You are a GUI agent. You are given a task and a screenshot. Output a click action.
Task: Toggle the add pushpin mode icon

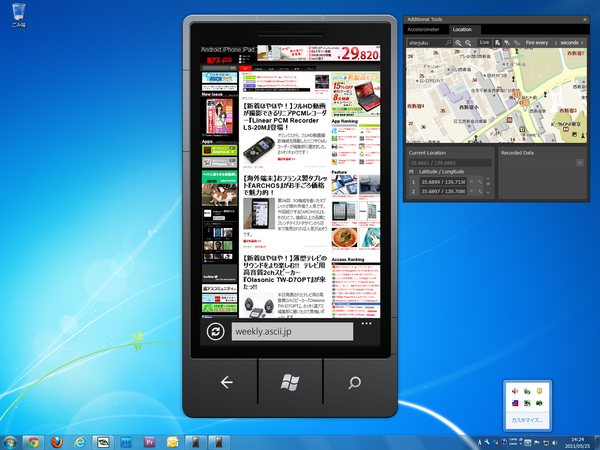(x=497, y=43)
